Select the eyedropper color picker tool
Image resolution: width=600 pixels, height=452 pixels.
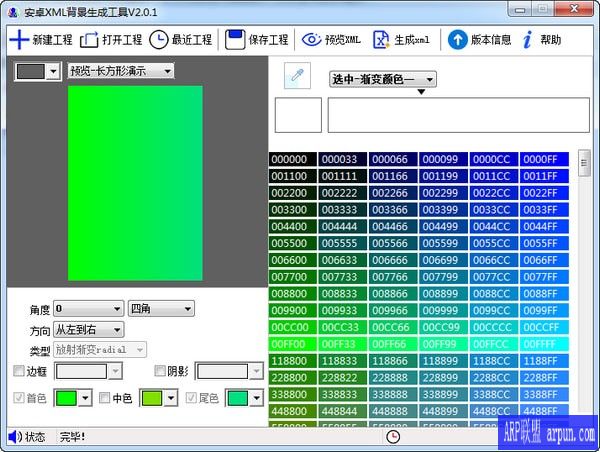point(296,75)
